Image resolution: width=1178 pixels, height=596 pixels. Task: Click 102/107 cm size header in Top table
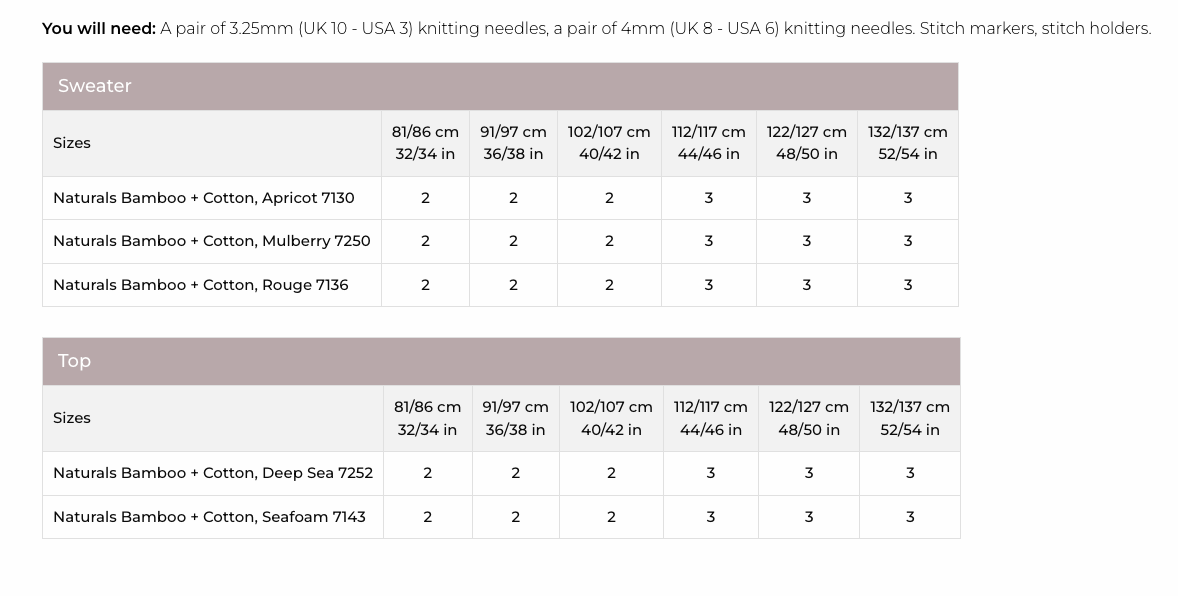[611, 418]
